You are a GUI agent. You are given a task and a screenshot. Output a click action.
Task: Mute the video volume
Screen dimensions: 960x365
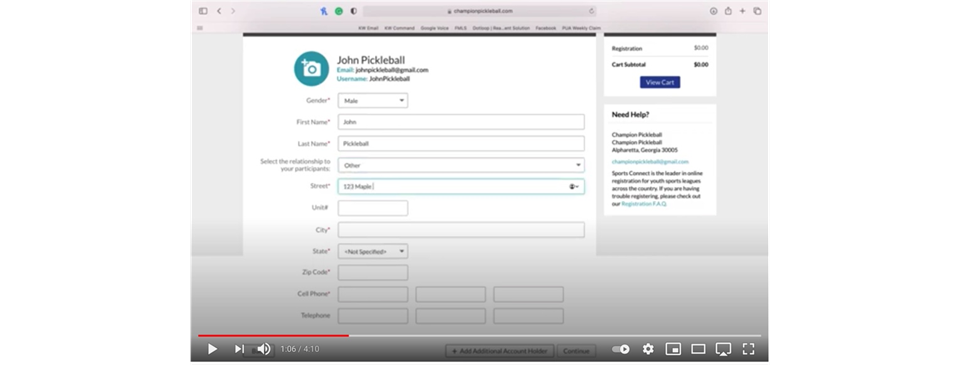[x=264, y=349]
